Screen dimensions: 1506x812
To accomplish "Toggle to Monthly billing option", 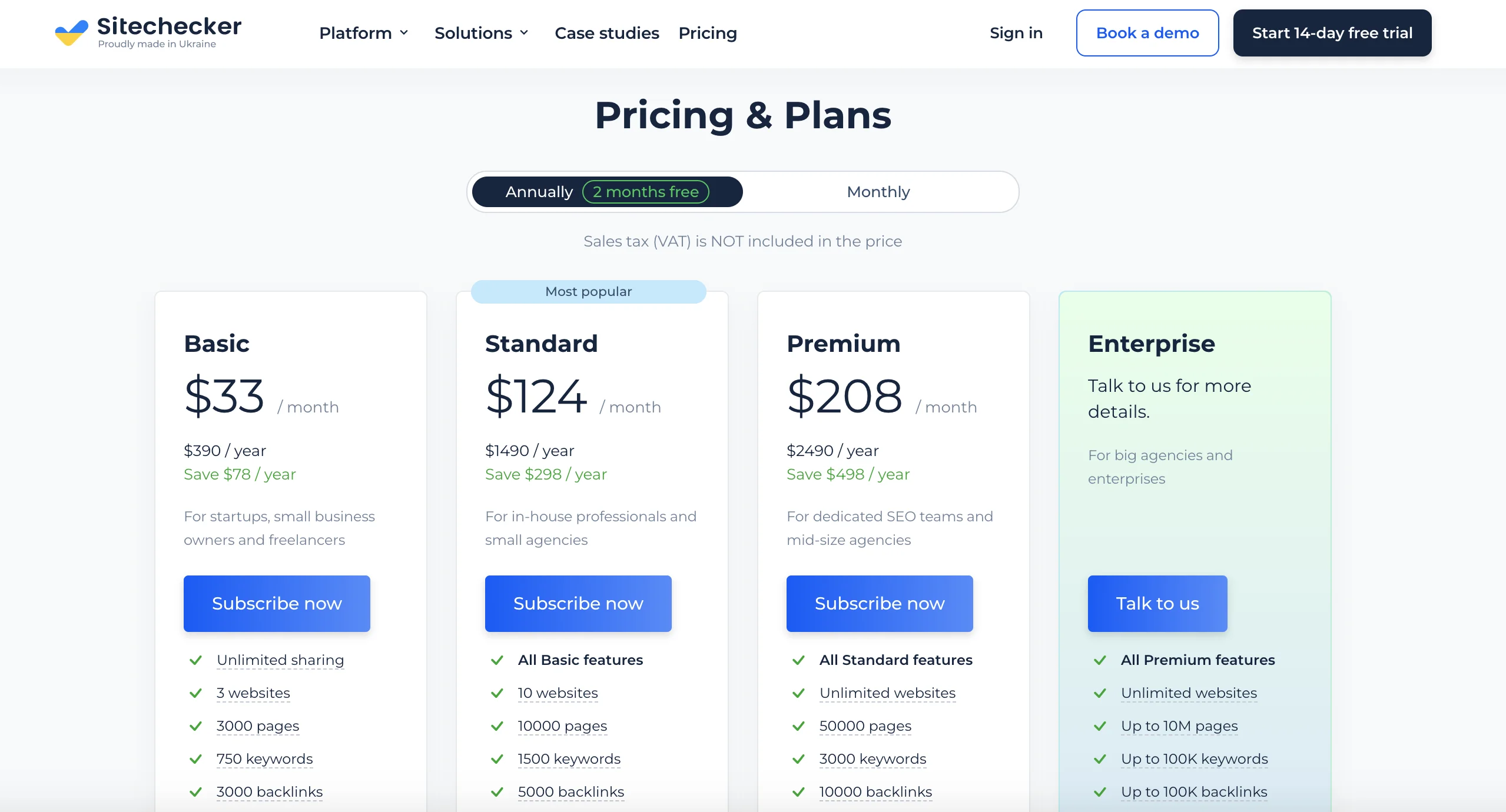I will point(878,191).
